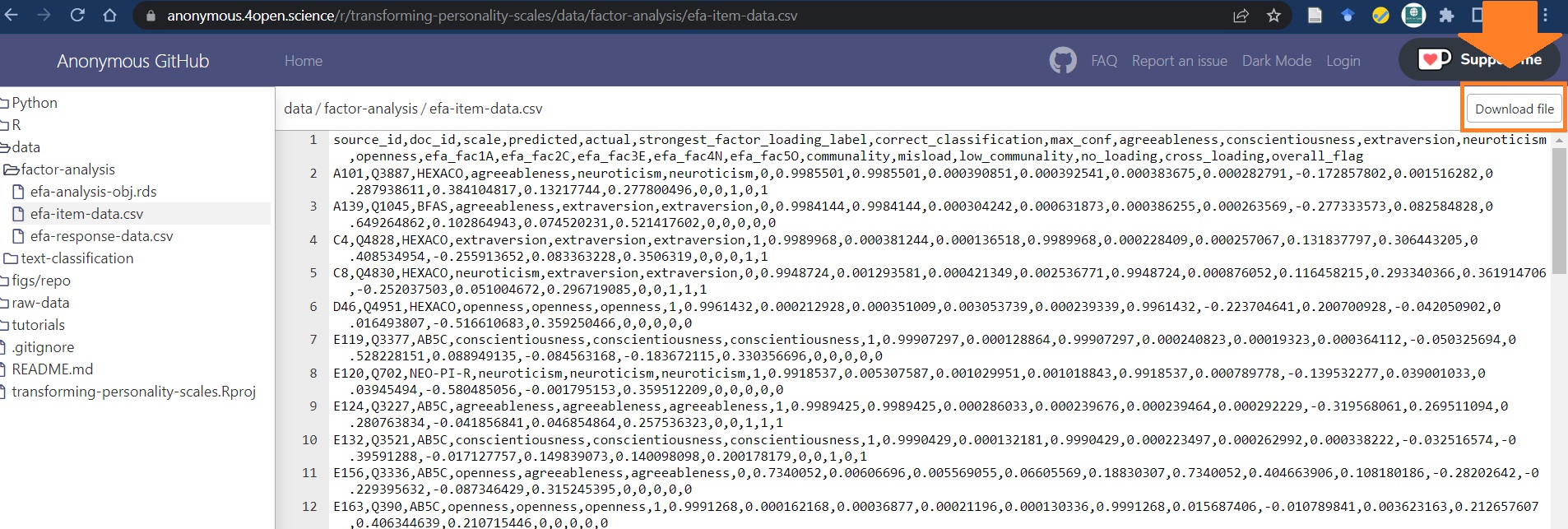Click the Download file button

[1514, 109]
